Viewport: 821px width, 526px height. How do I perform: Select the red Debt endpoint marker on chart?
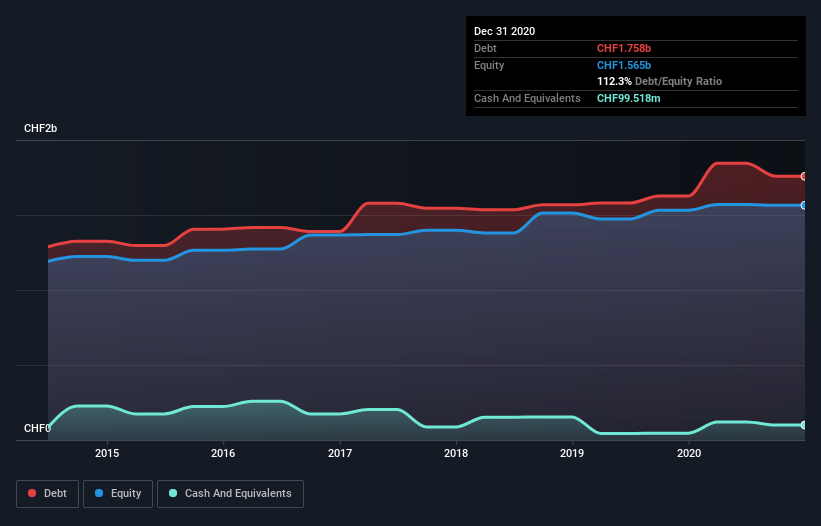[804, 176]
